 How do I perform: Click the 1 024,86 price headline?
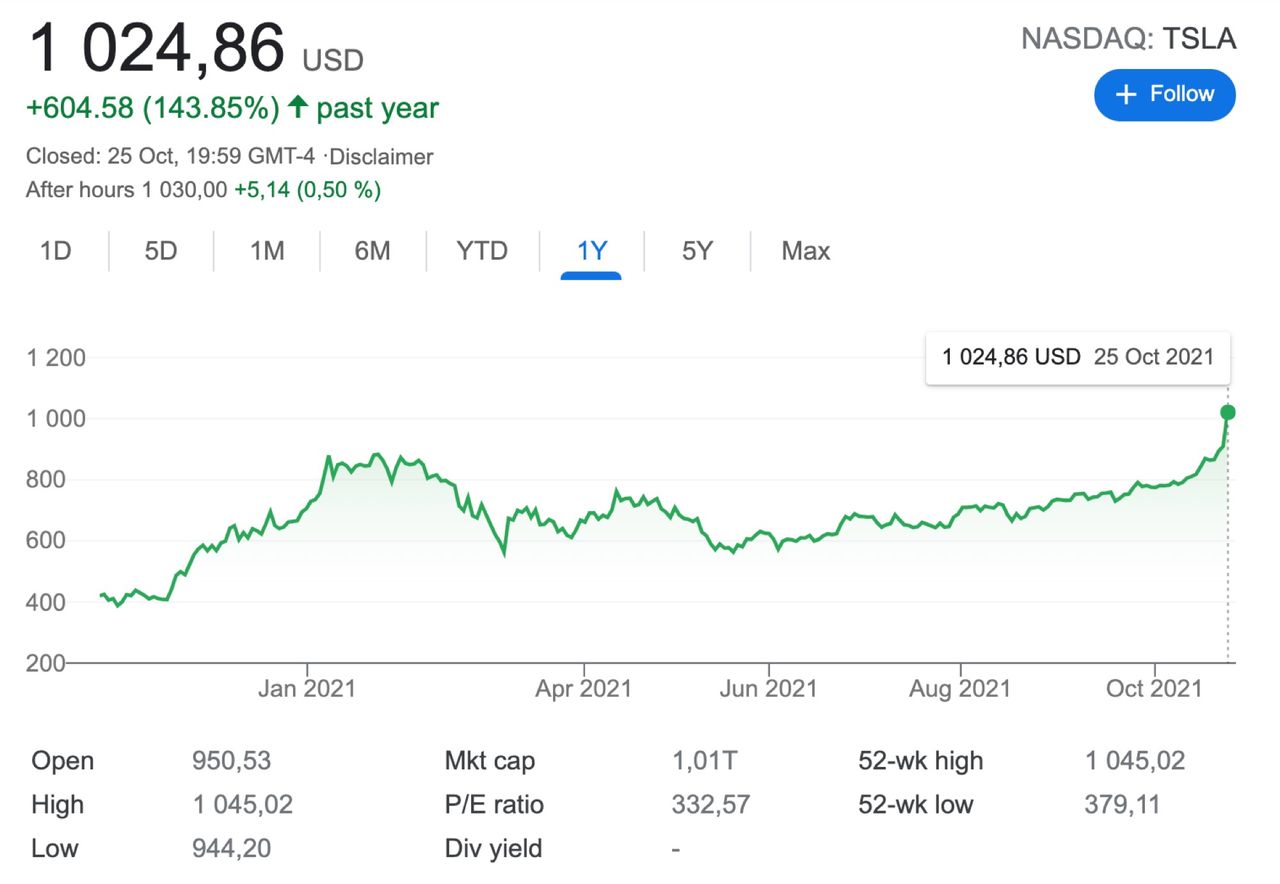click(157, 50)
